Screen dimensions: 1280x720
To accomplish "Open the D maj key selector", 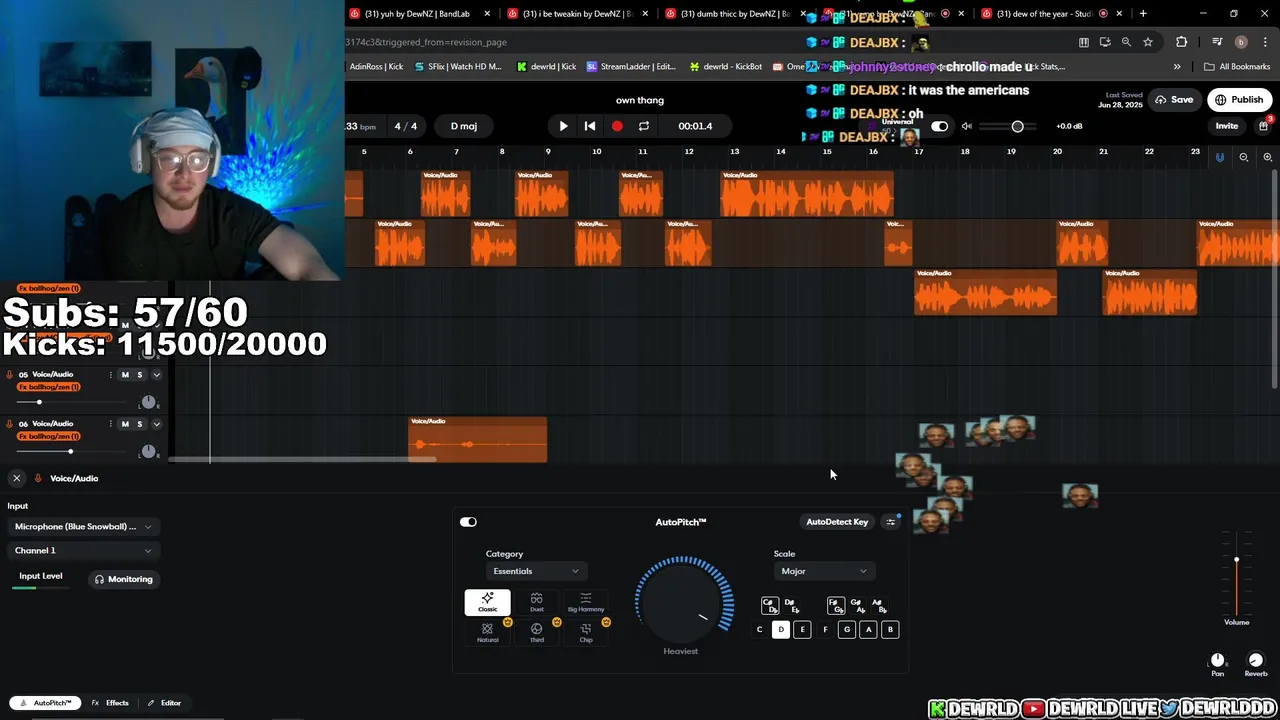I will click(464, 126).
